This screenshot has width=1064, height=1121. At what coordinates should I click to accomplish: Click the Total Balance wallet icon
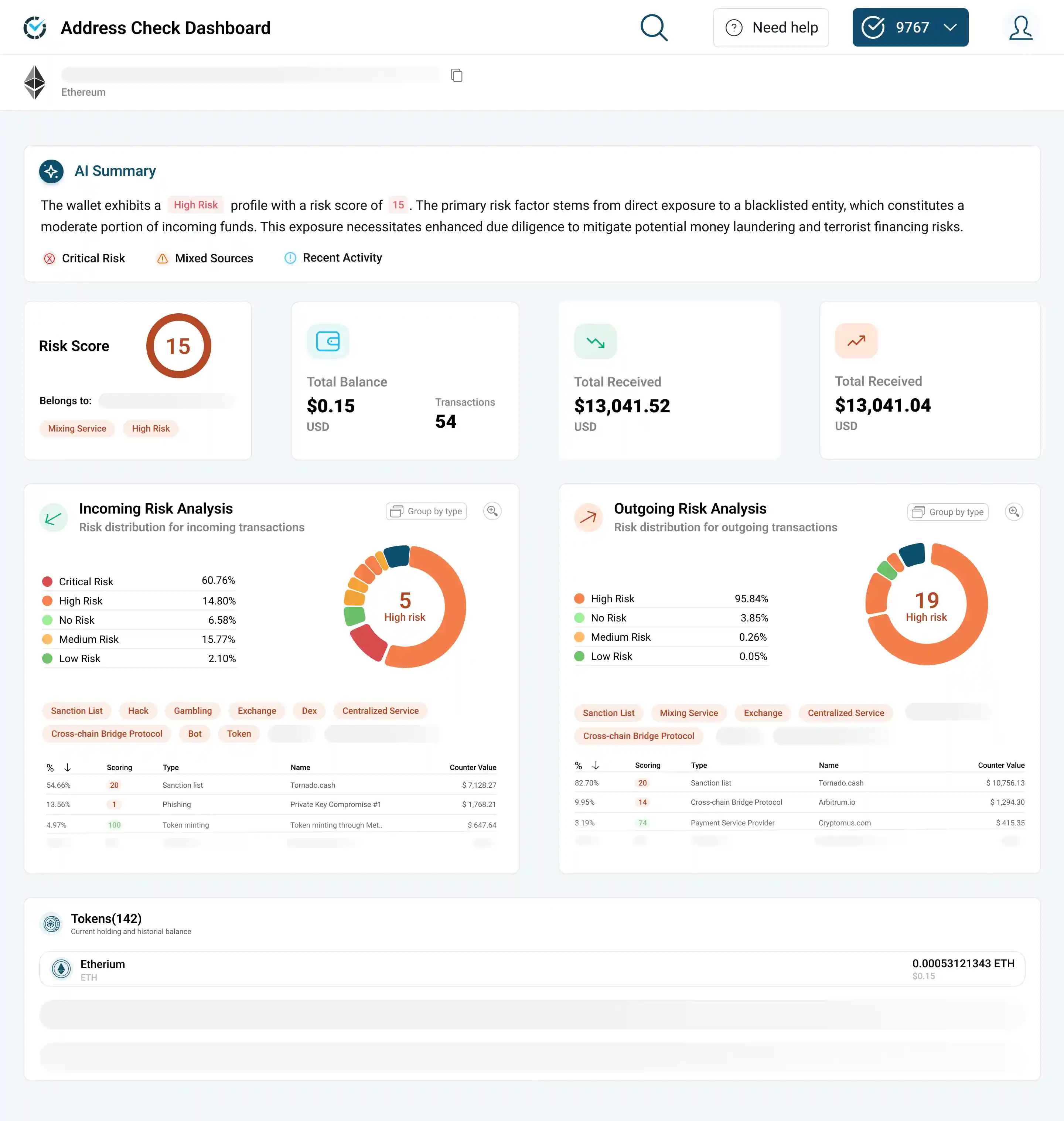coord(327,341)
